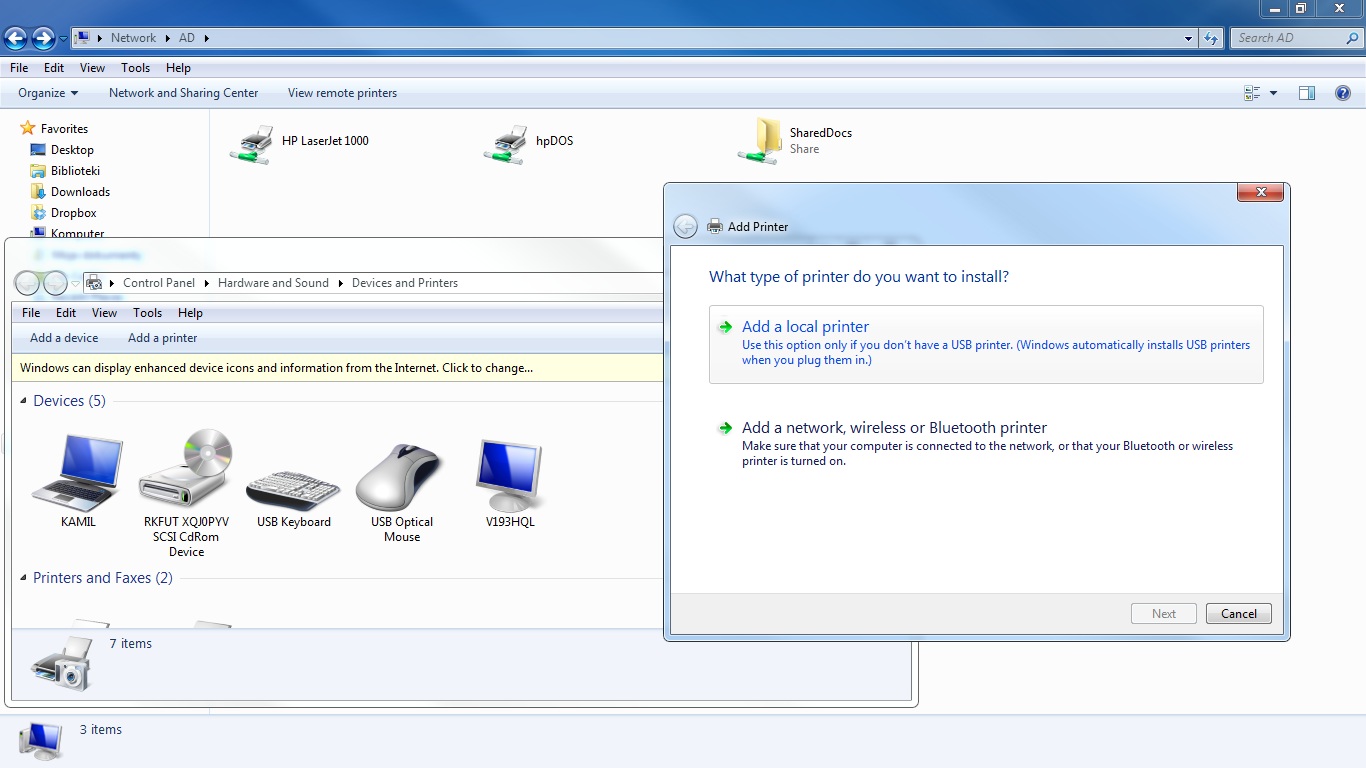The image size is (1366, 768).
Task: Select the HP LaserJet 1000 network printer
Action: (x=252, y=144)
